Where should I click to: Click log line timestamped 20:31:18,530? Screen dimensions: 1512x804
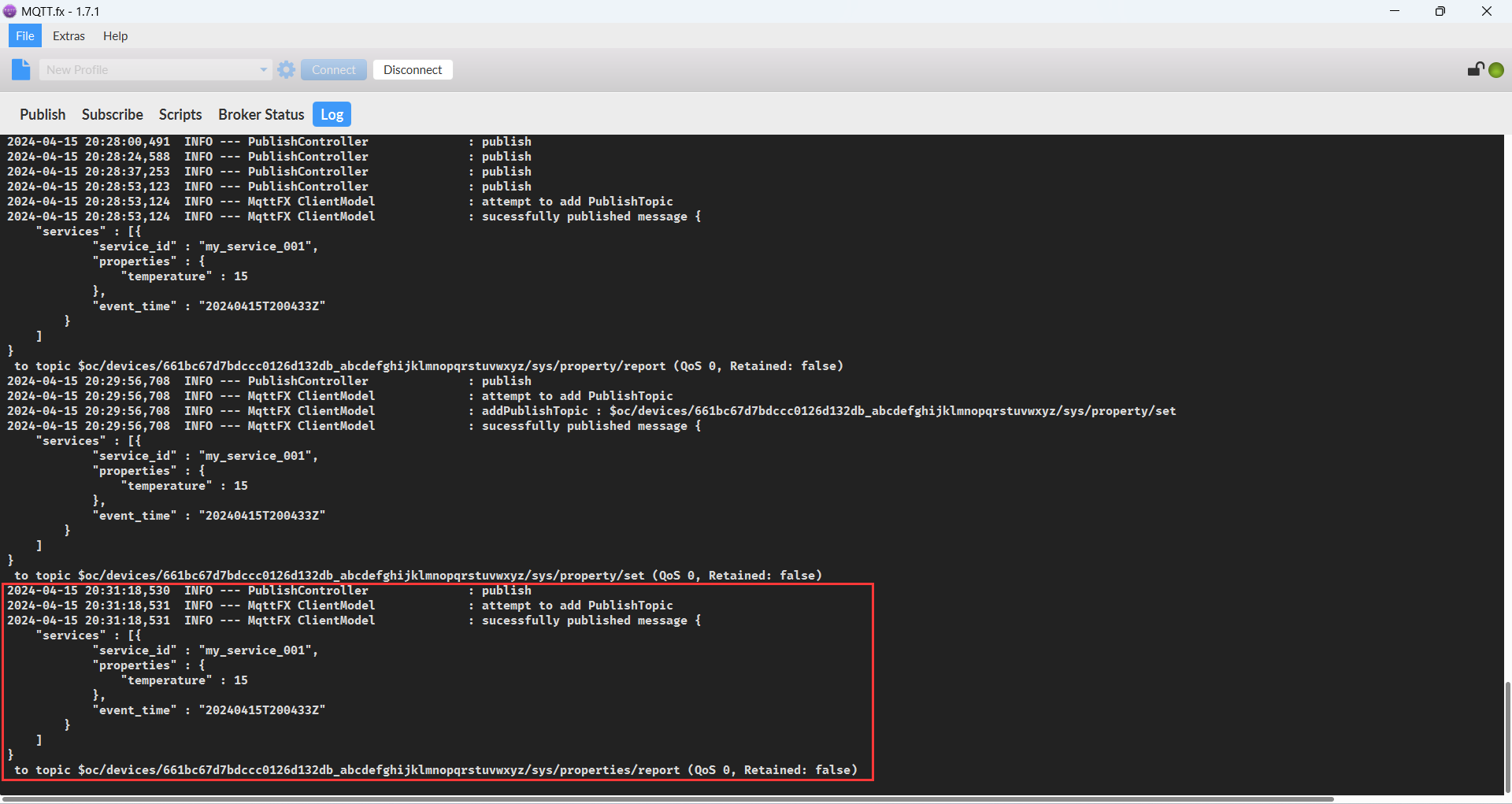coord(269,591)
